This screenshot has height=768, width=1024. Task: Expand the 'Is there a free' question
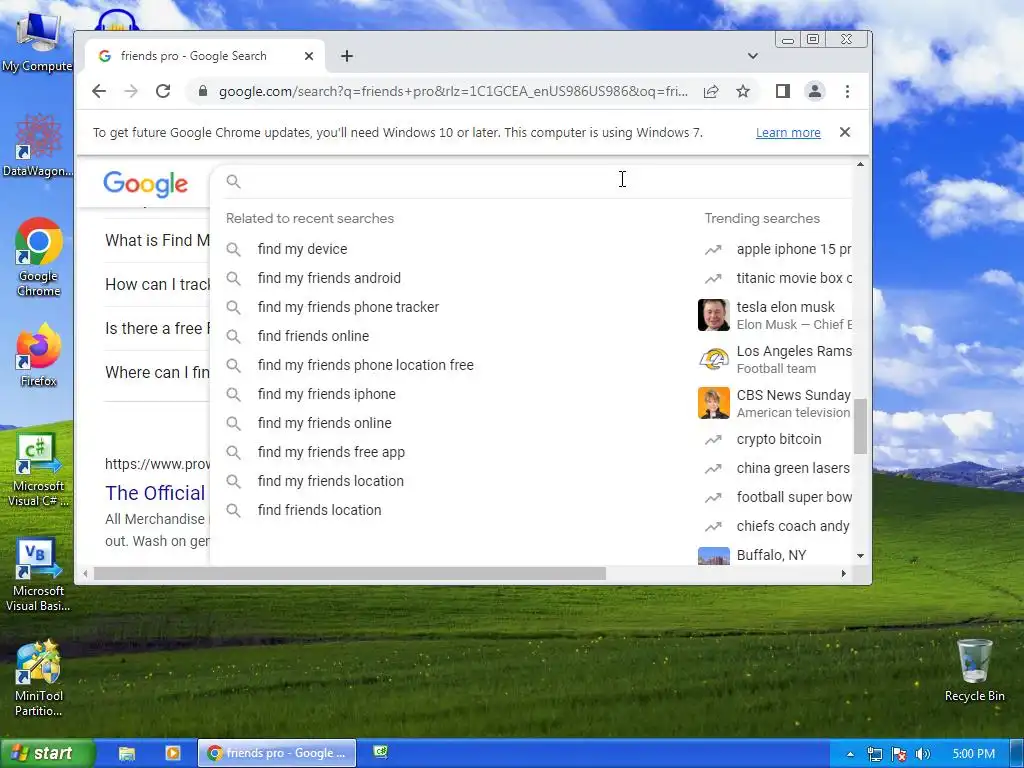[157, 328]
